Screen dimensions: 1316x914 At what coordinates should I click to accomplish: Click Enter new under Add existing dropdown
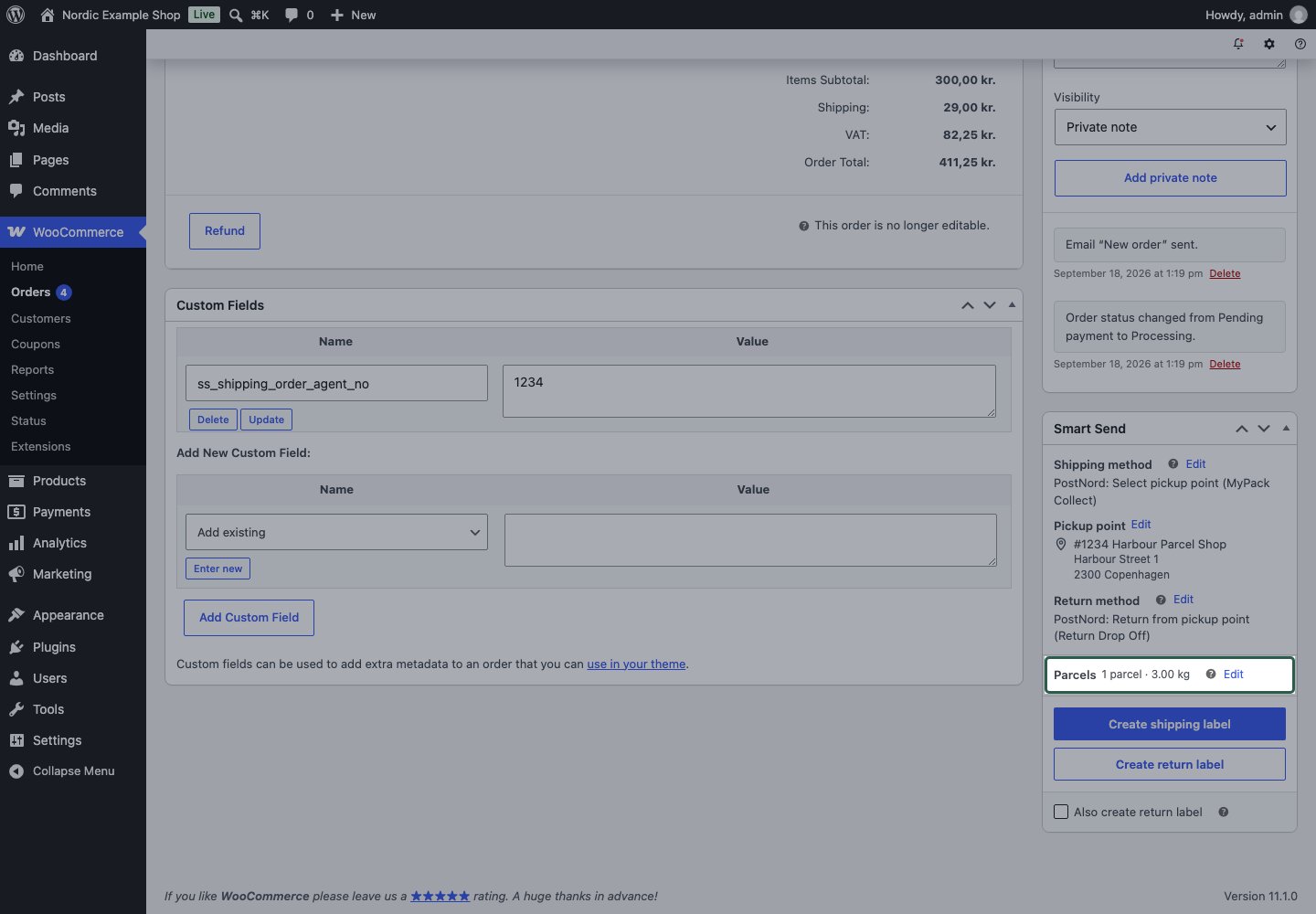tap(218, 569)
